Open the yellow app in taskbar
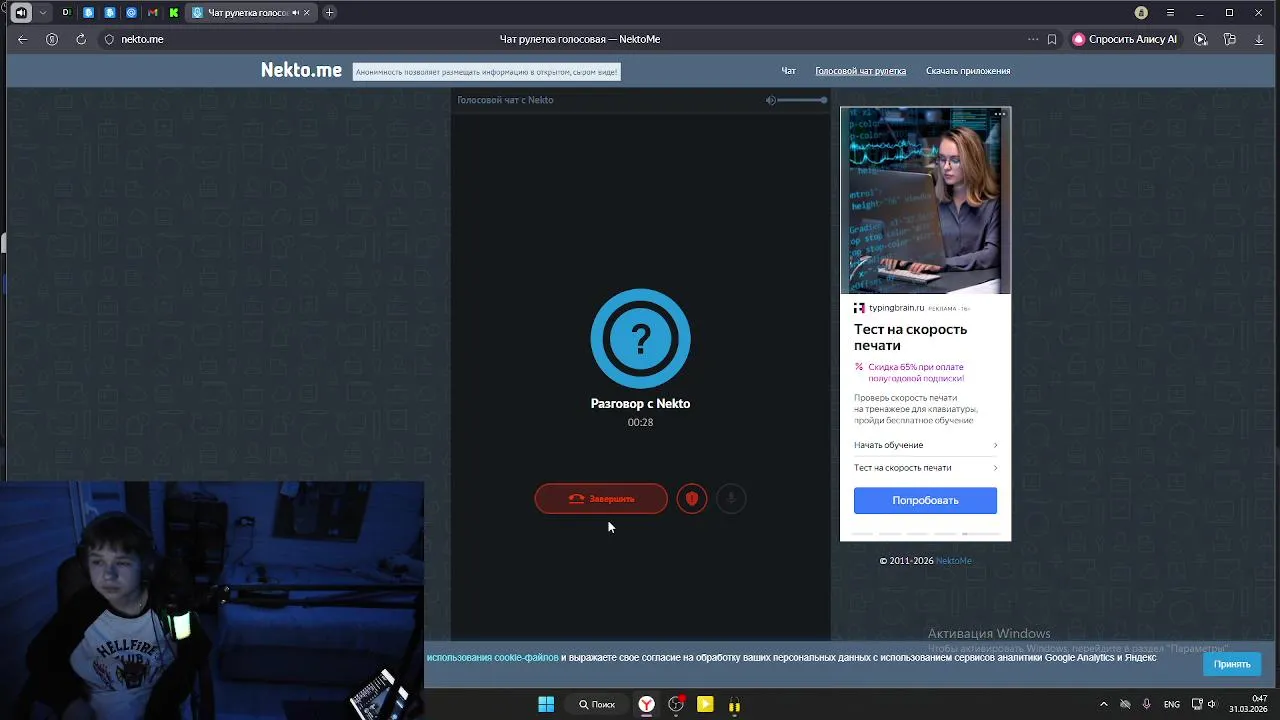The image size is (1280, 720). 705,704
